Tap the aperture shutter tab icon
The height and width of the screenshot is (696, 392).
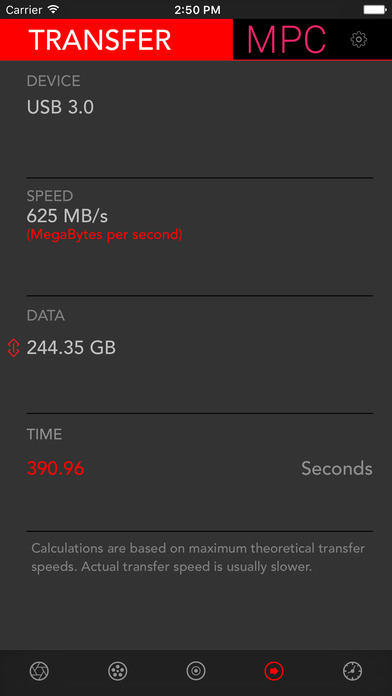point(39,671)
